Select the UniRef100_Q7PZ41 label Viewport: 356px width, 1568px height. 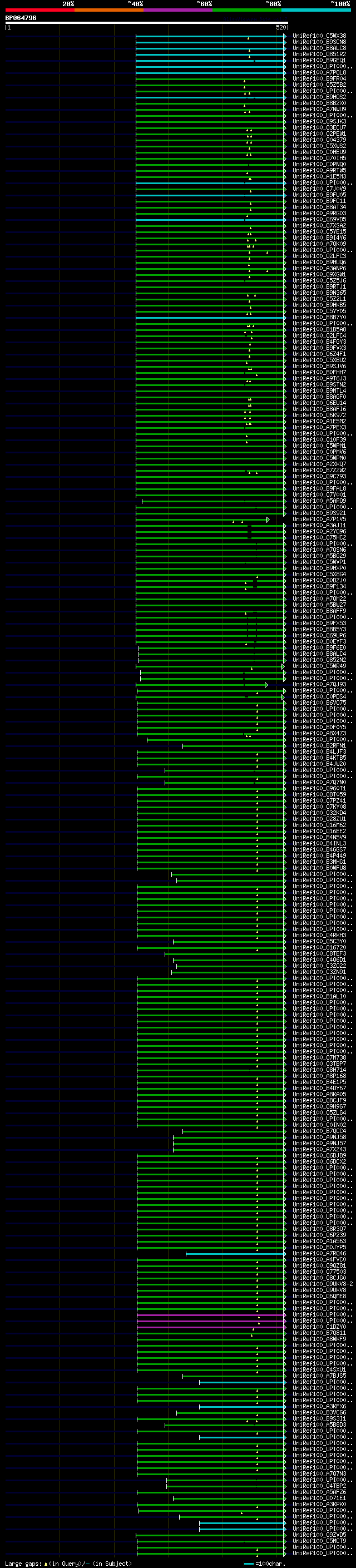tap(319, 801)
